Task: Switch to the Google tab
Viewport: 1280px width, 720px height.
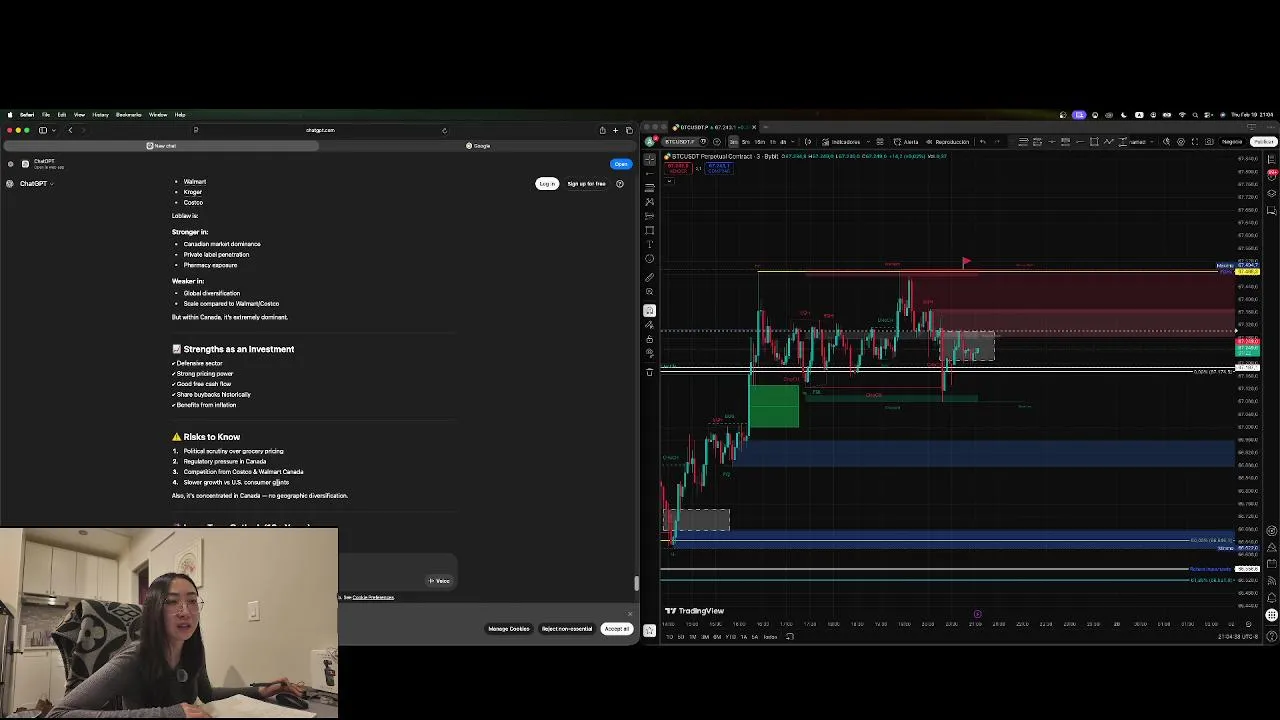Action: (478, 146)
